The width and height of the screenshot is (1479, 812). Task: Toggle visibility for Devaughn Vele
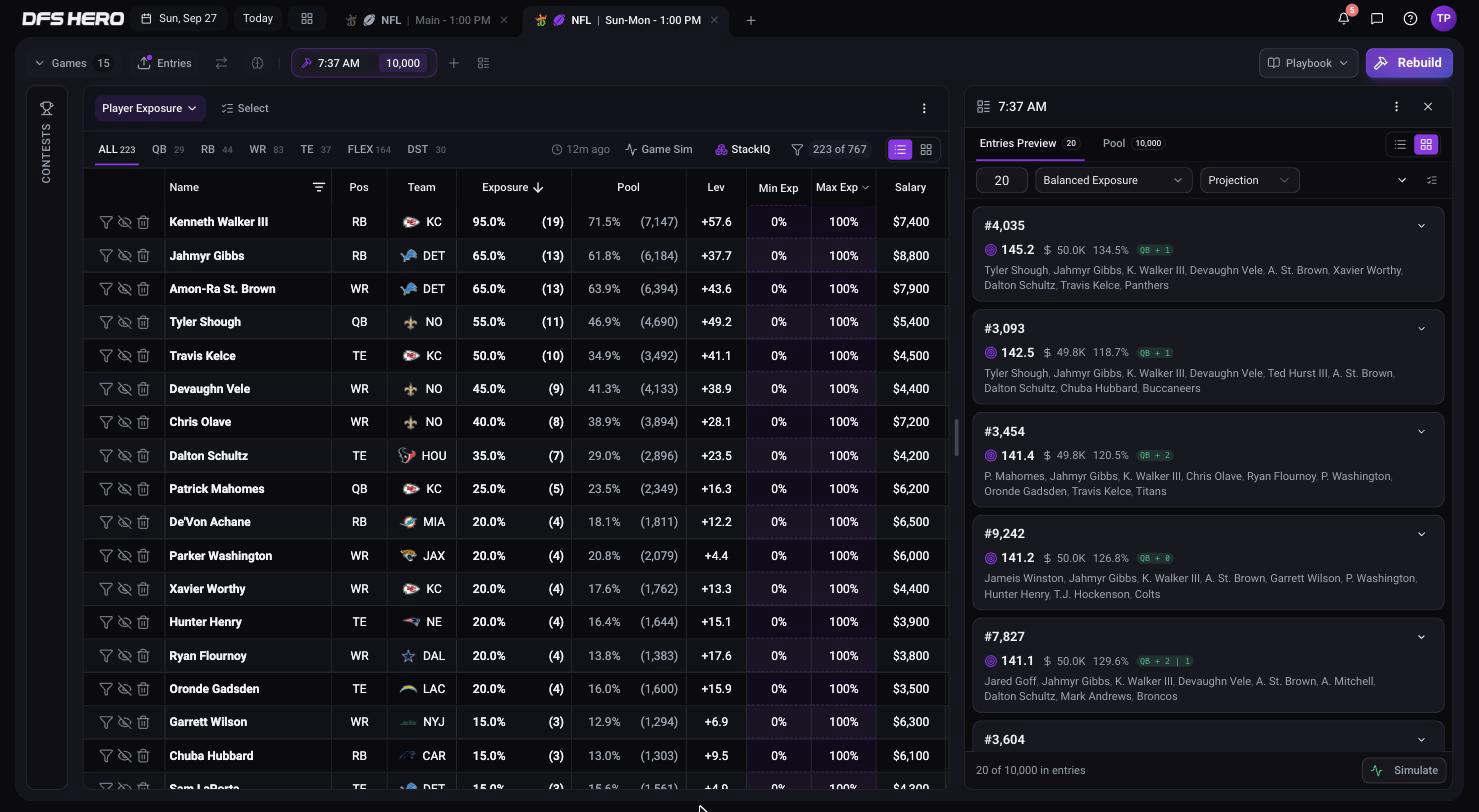point(124,389)
